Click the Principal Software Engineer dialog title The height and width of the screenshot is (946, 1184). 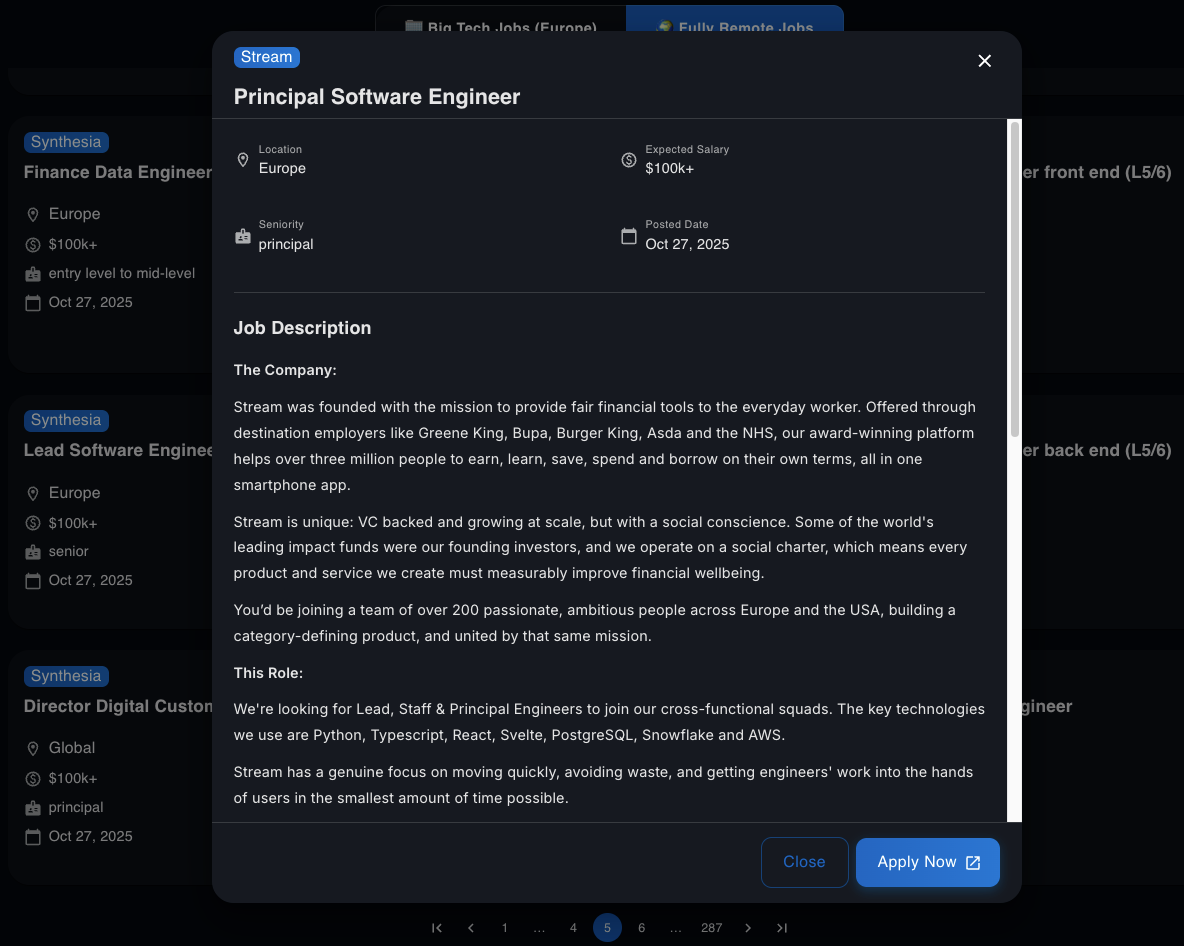tap(377, 97)
